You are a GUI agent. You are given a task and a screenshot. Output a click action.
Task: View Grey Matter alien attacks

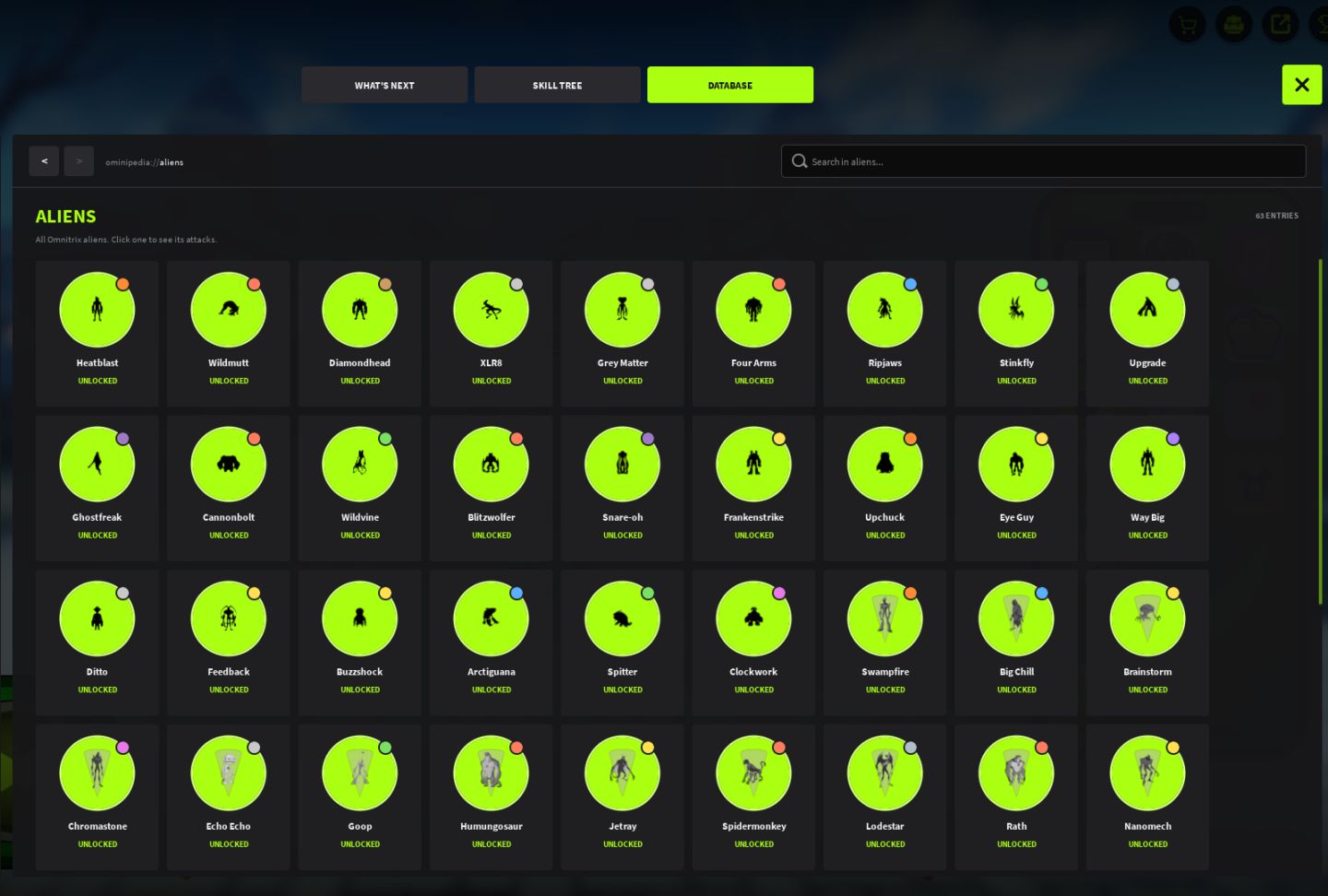[622, 334]
